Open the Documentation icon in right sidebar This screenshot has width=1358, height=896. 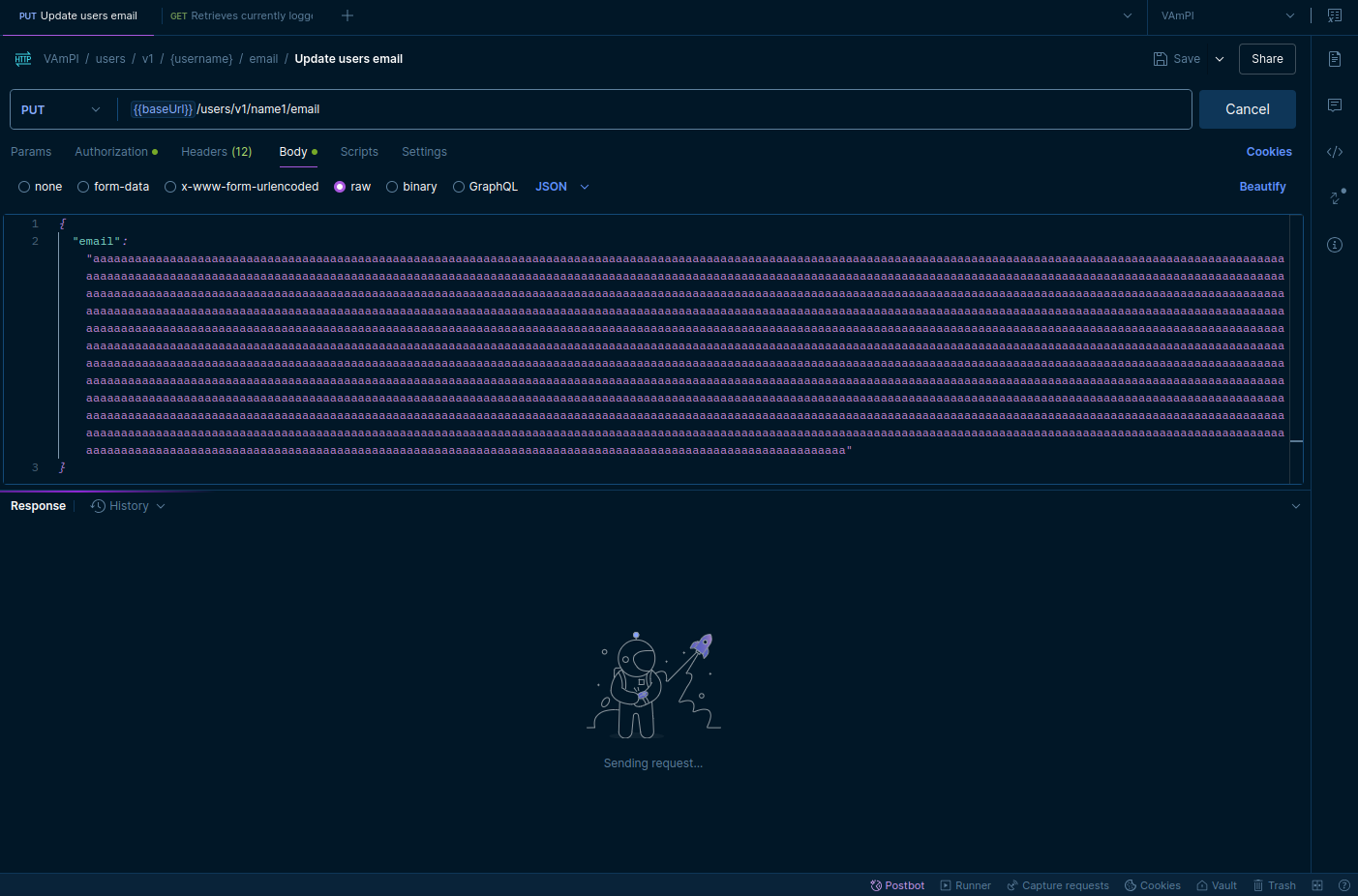point(1335,59)
